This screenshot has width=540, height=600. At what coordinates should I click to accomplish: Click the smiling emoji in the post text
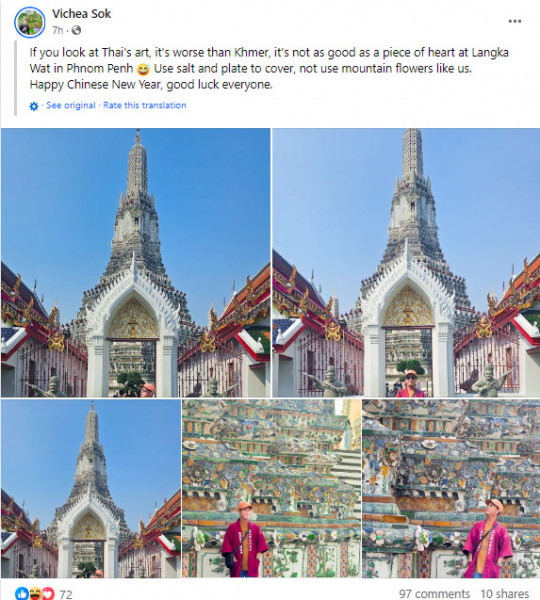coord(143,70)
